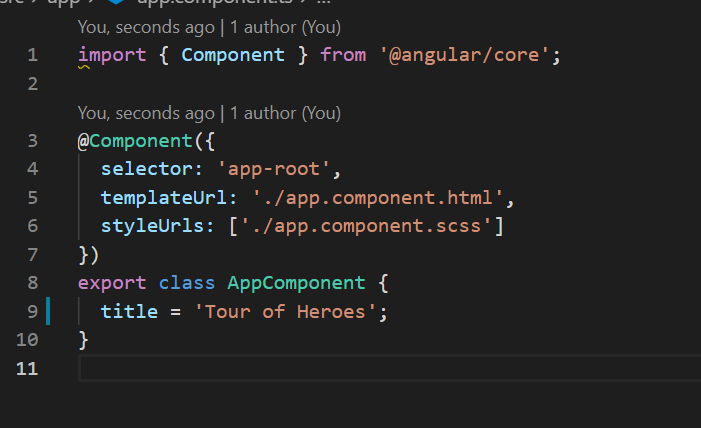Click the 'import' keyword on line 1
The height and width of the screenshot is (428, 701).
click(112, 55)
